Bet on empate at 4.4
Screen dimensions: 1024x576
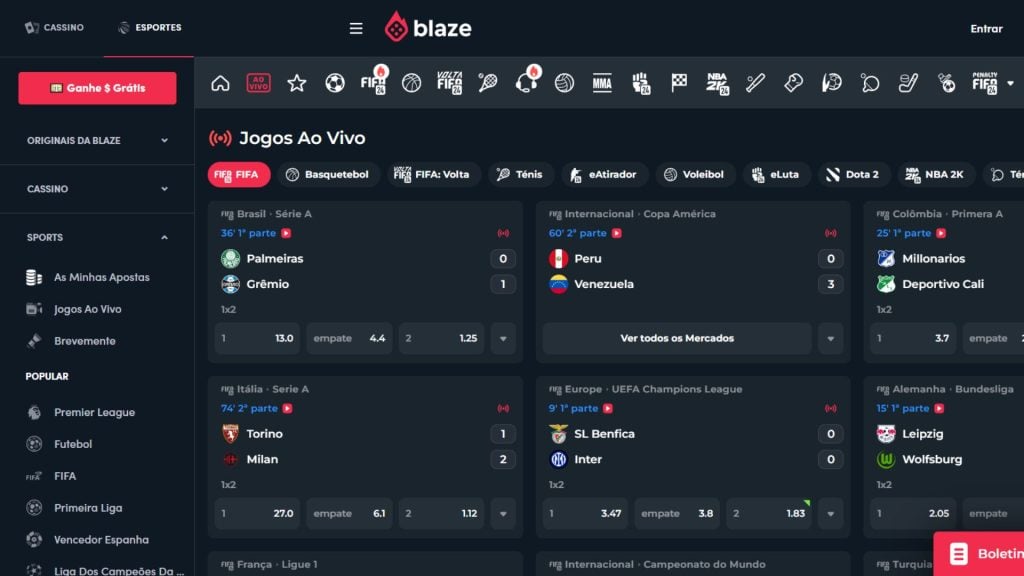349,338
